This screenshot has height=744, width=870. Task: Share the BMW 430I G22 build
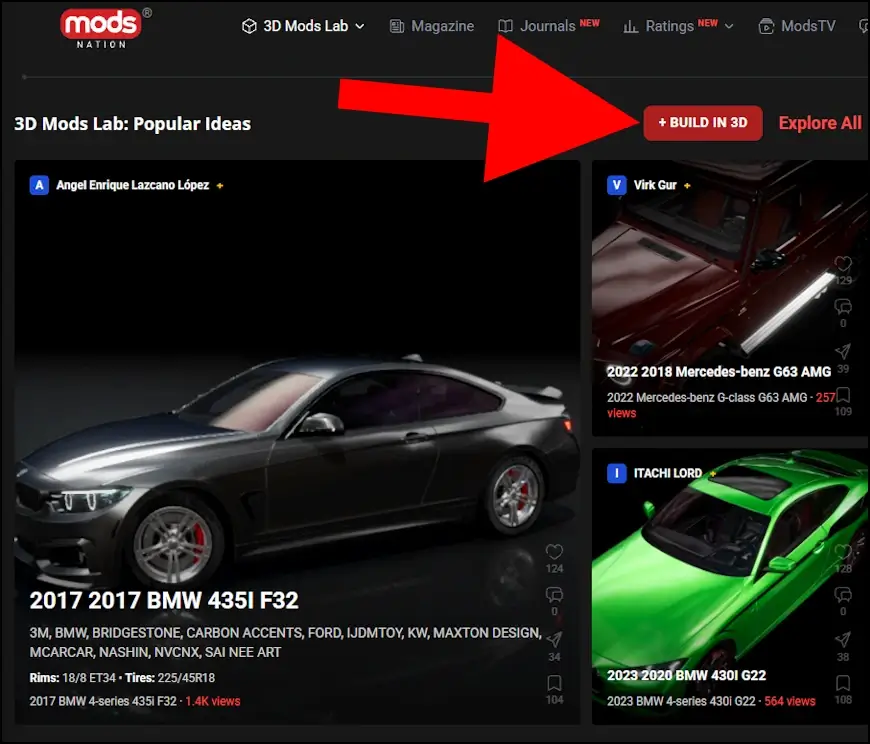[843, 639]
